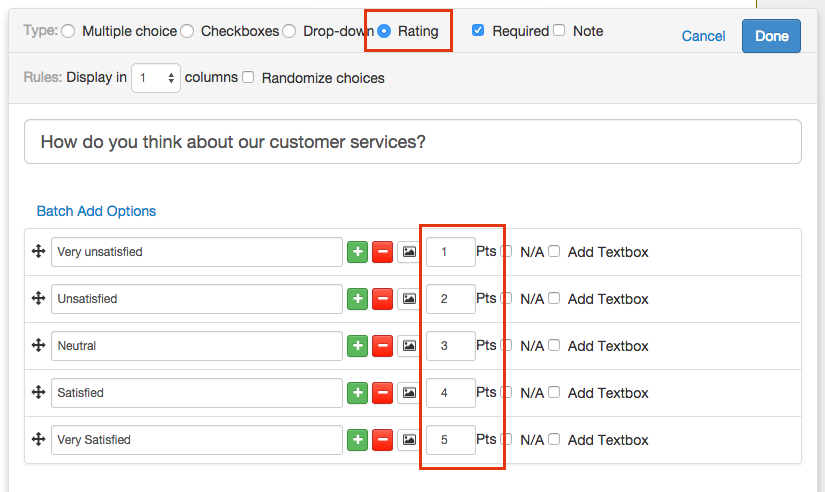Click red minus icon beside Neutral

click(382, 346)
